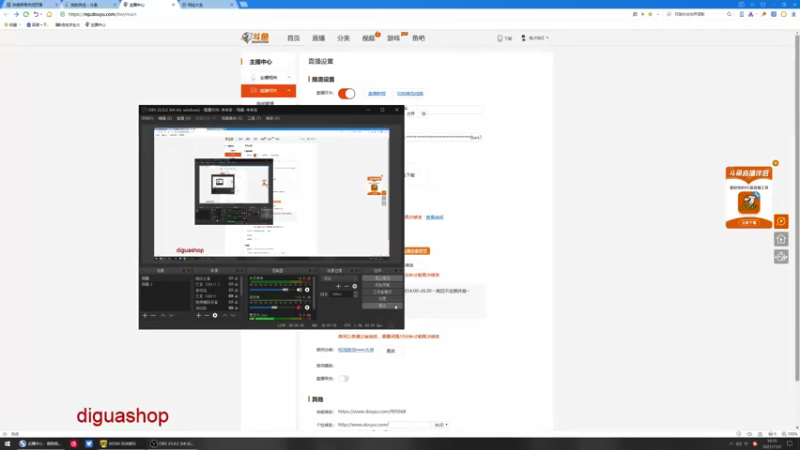This screenshot has height=450, width=800.
Task: Click bottom icon on right floating bar
Action: point(781,257)
